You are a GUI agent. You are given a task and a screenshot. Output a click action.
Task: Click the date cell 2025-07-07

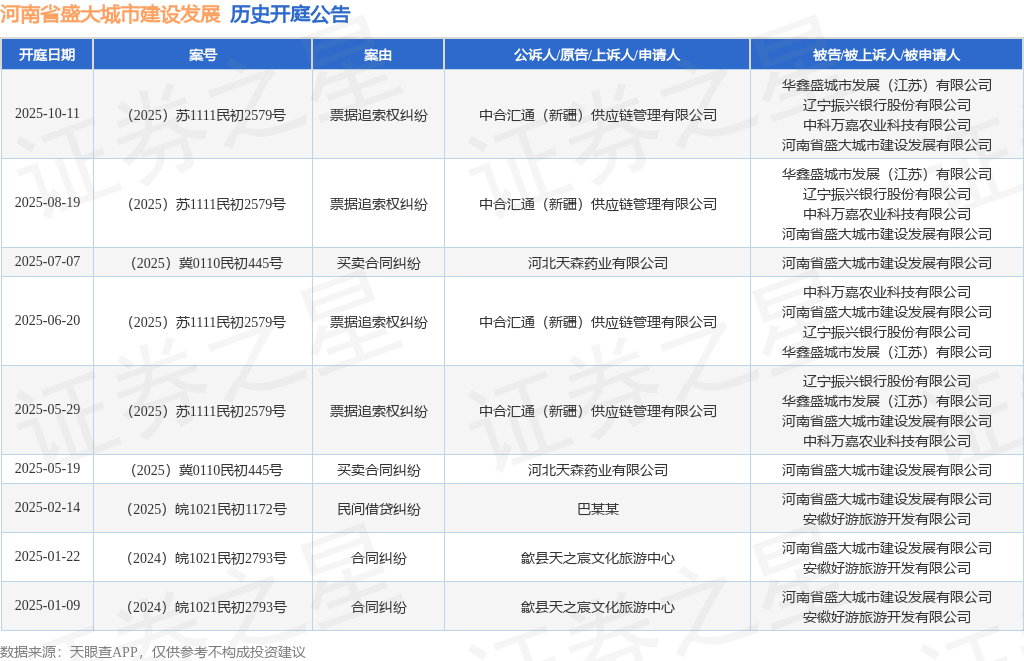(47, 261)
